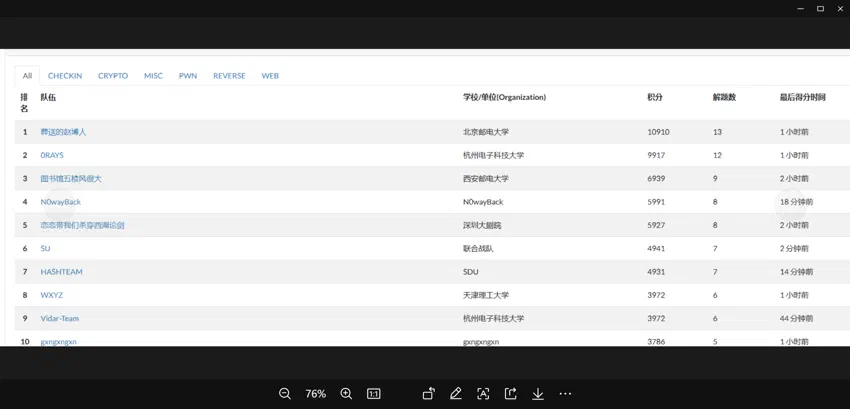Image resolution: width=850 pixels, height=409 pixels.
Task: Select score value 6939
Action: (x=656, y=178)
